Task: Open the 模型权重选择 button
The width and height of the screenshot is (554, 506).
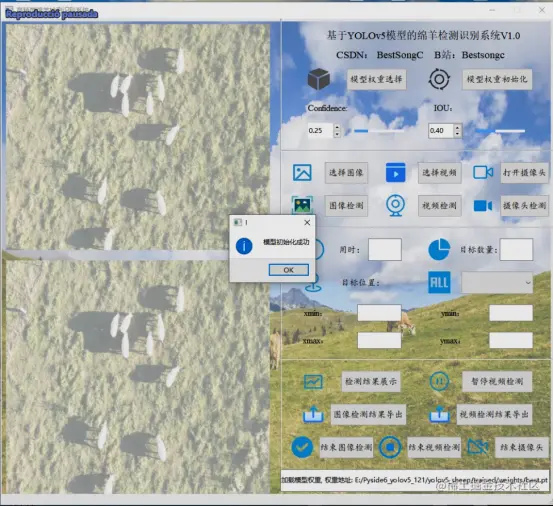Action: point(376,79)
